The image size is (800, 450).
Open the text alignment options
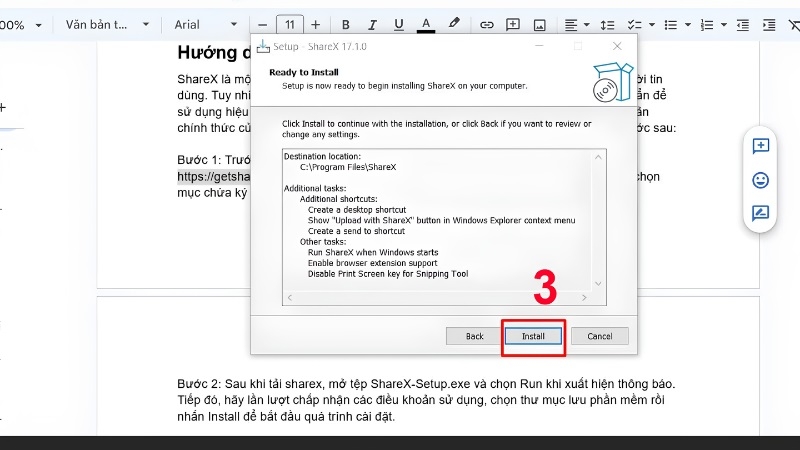point(571,24)
